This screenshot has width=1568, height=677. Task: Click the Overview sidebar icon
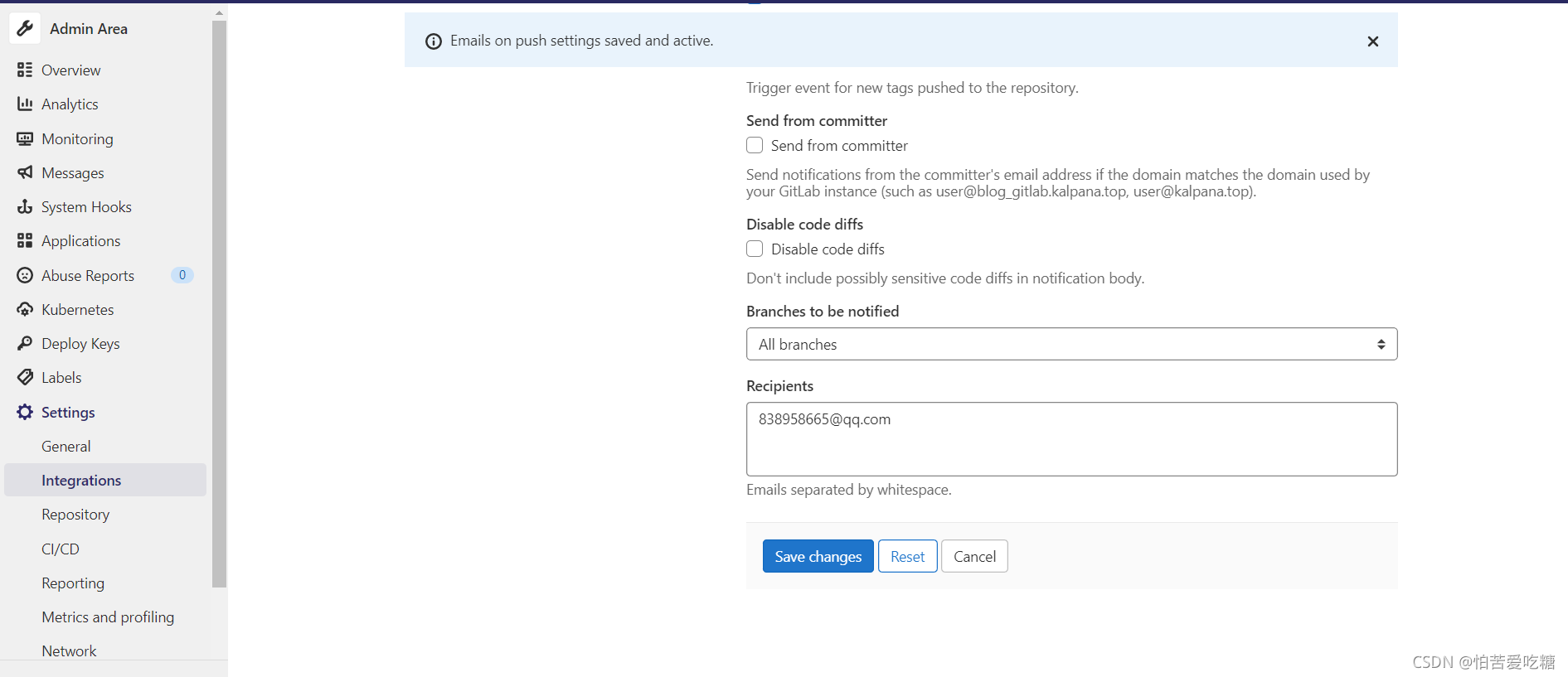coord(25,70)
